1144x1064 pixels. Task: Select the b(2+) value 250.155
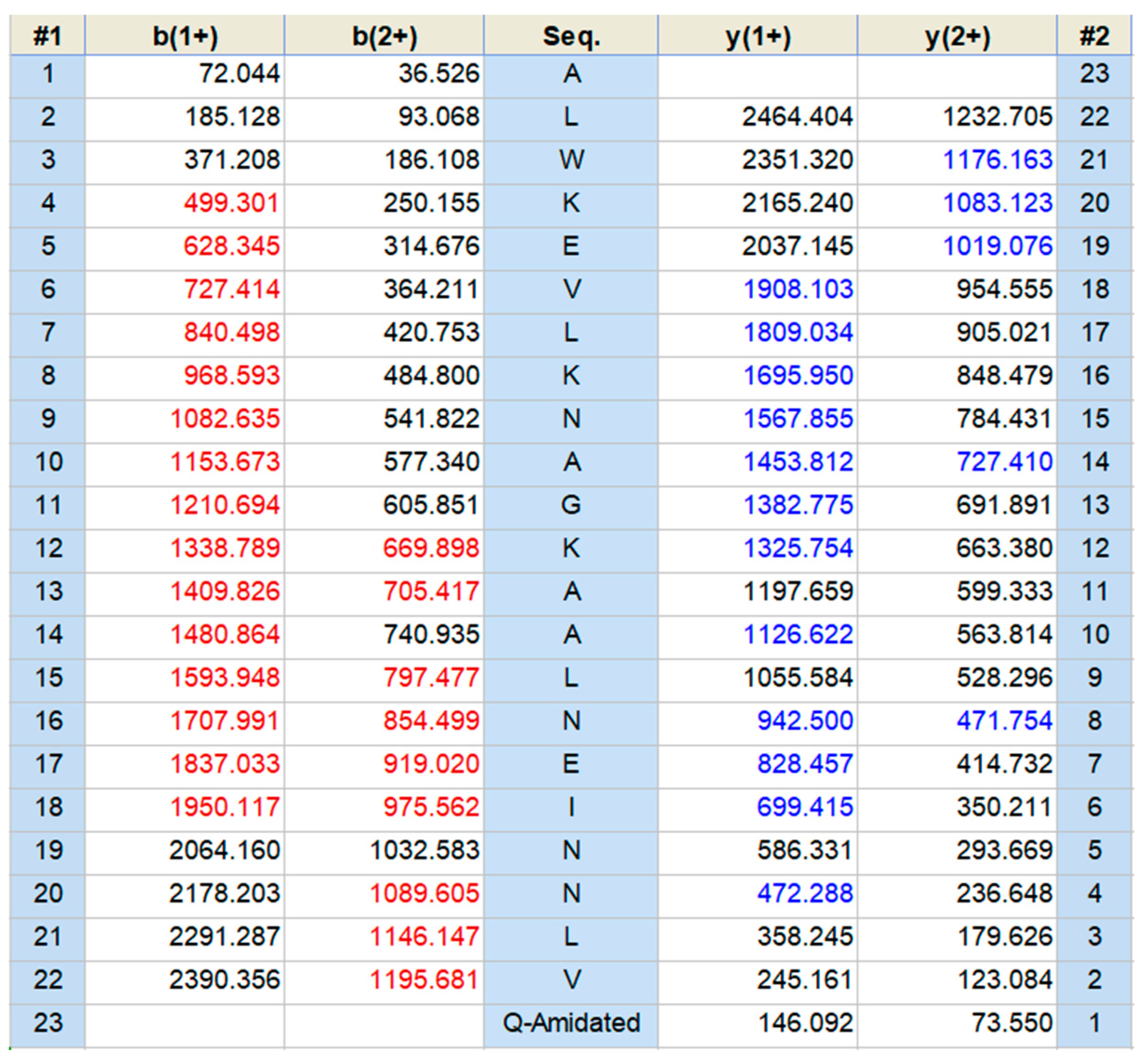click(x=432, y=203)
